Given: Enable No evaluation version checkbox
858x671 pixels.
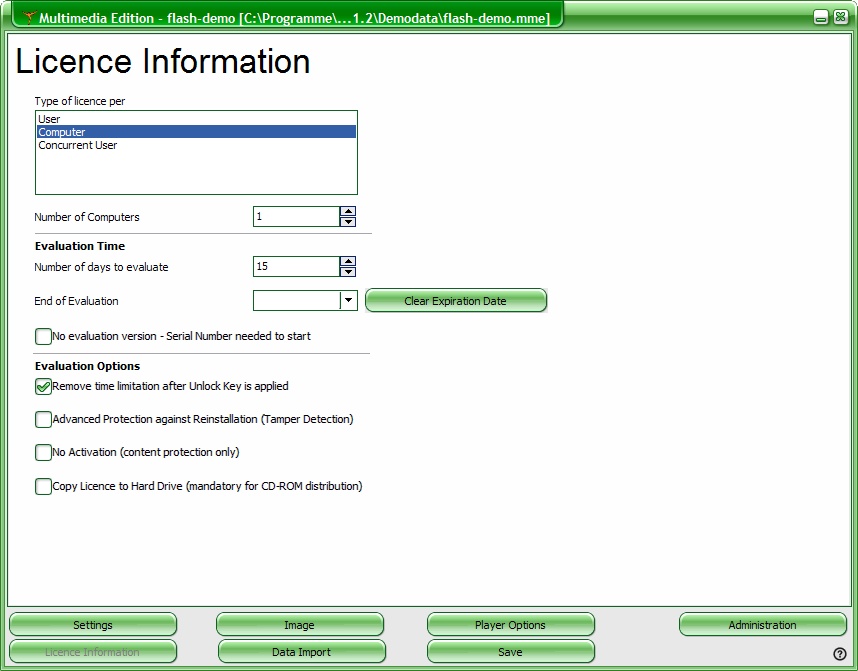Looking at the screenshot, I should point(43,337).
